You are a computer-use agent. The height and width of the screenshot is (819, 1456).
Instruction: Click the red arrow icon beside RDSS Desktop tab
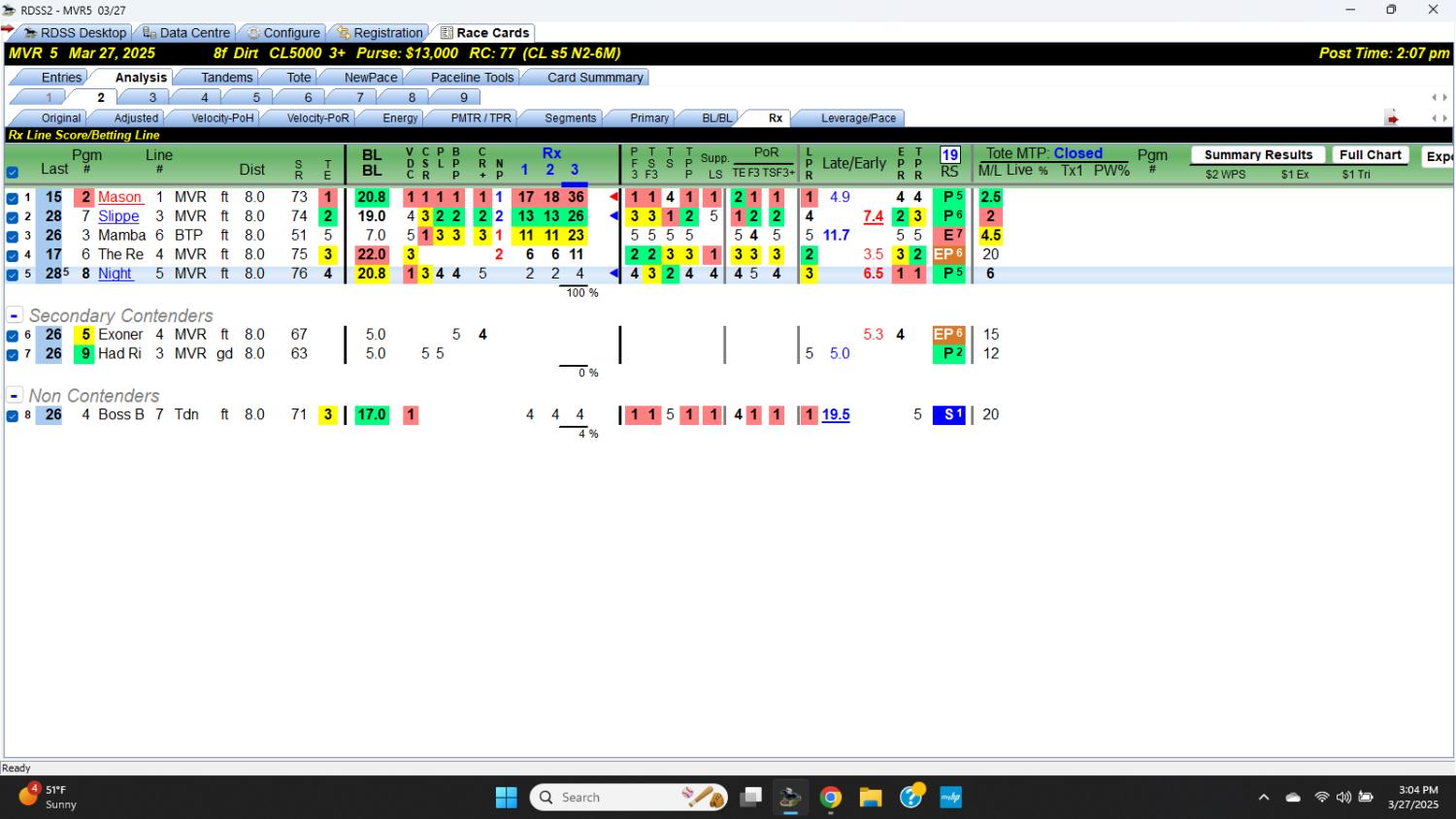click(8, 29)
